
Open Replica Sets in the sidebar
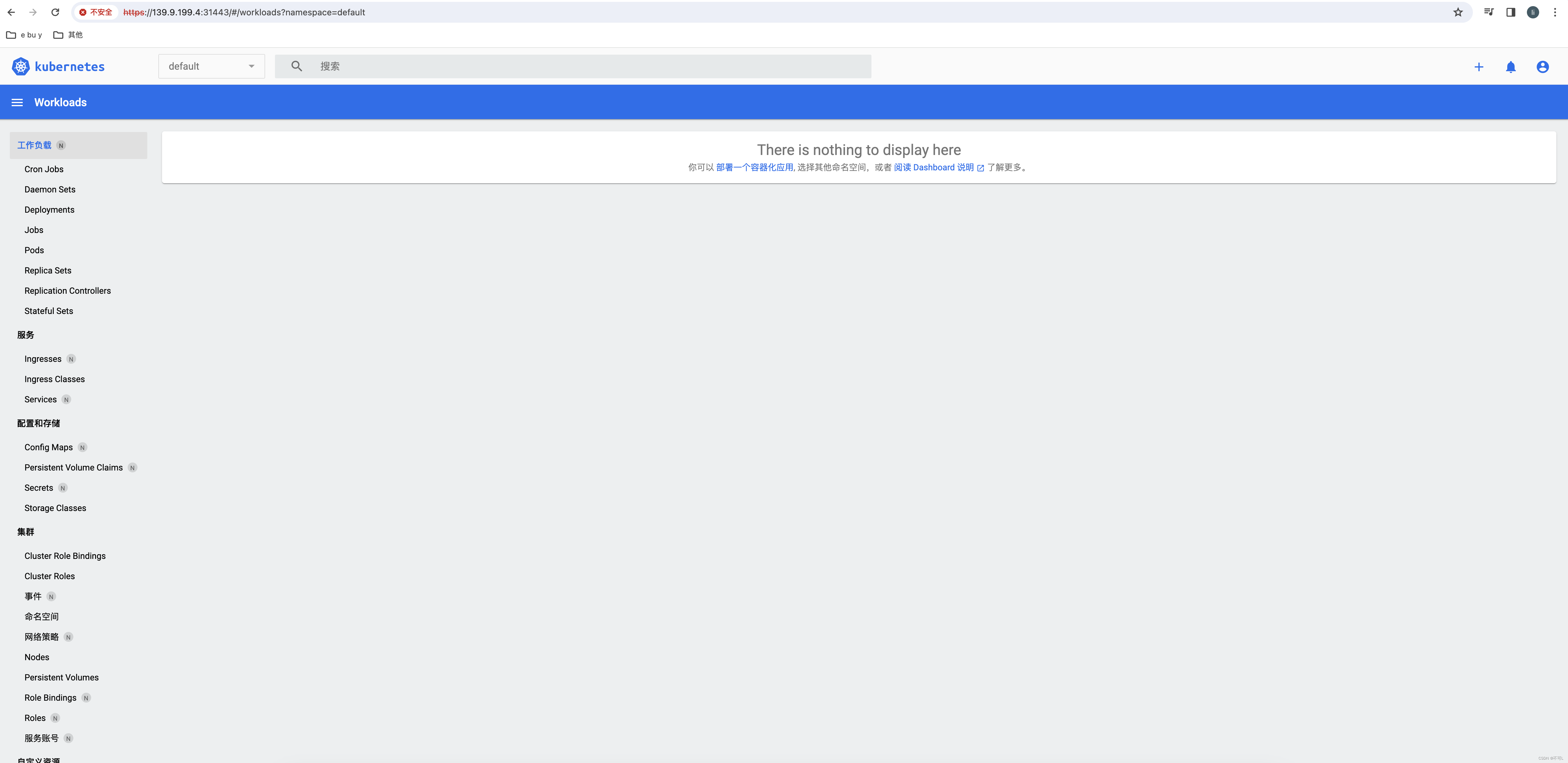point(48,270)
